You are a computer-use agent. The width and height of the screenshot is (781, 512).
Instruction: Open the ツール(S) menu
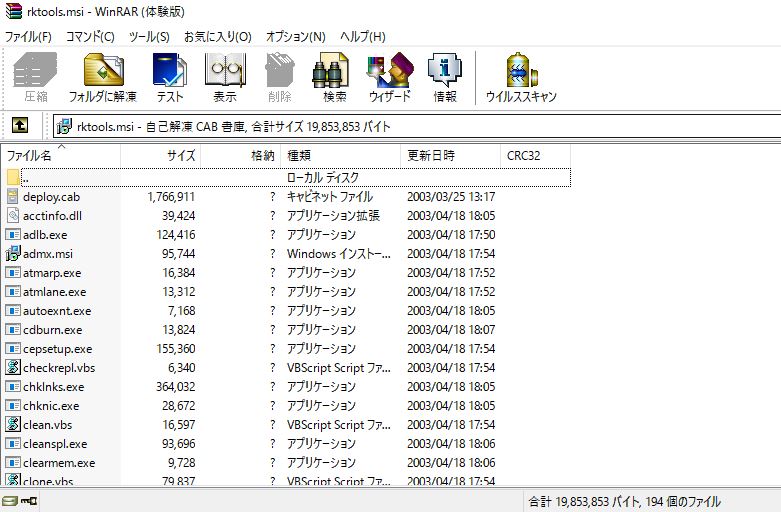149,37
